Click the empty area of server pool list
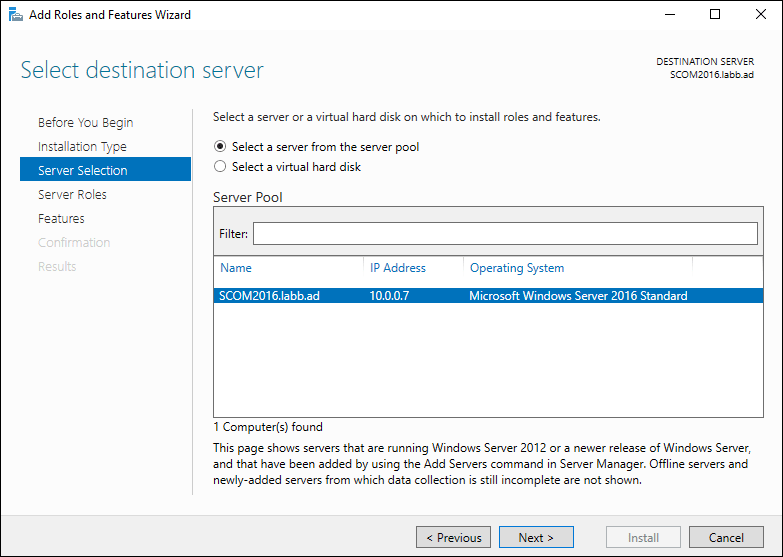 pos(488,360)
